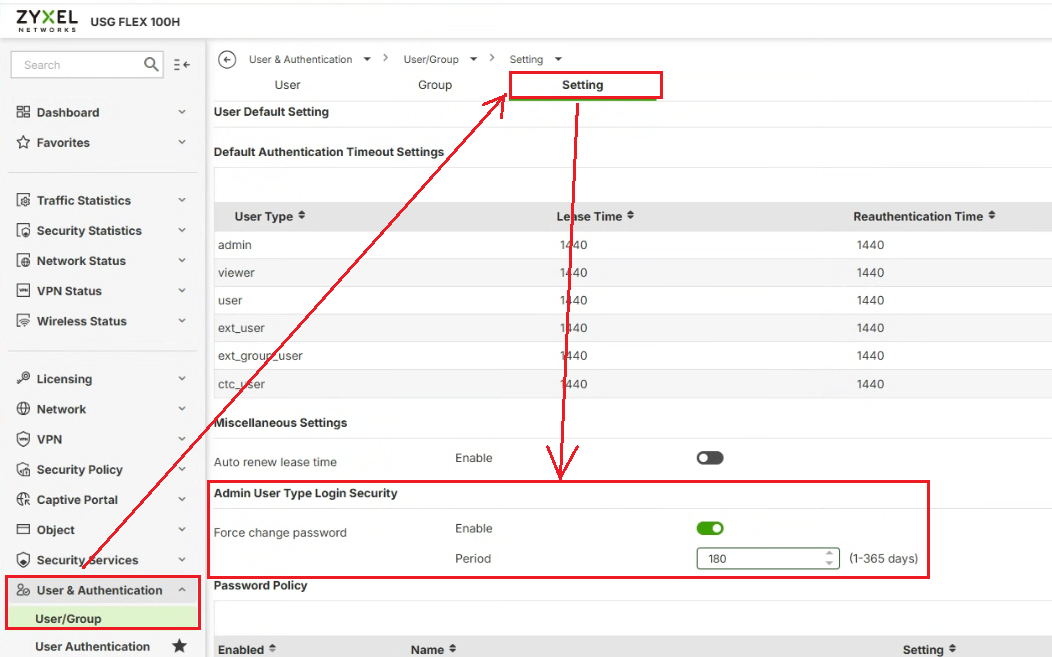The image size is (1052, 657).
Task: Select User/Group in the sidebar
Action: click(68, 619)
